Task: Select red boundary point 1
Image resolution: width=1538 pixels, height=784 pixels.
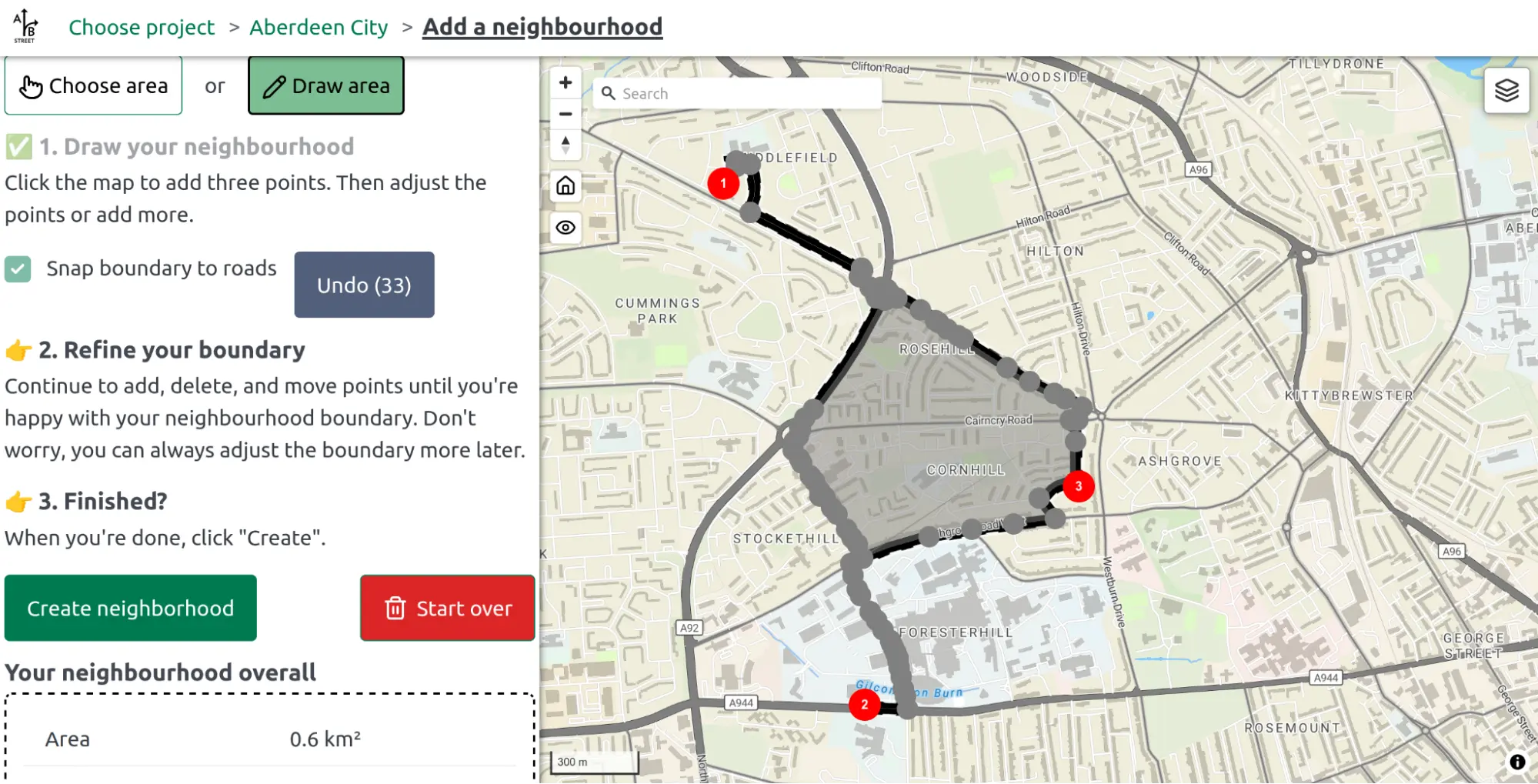Action: (723, 183)
